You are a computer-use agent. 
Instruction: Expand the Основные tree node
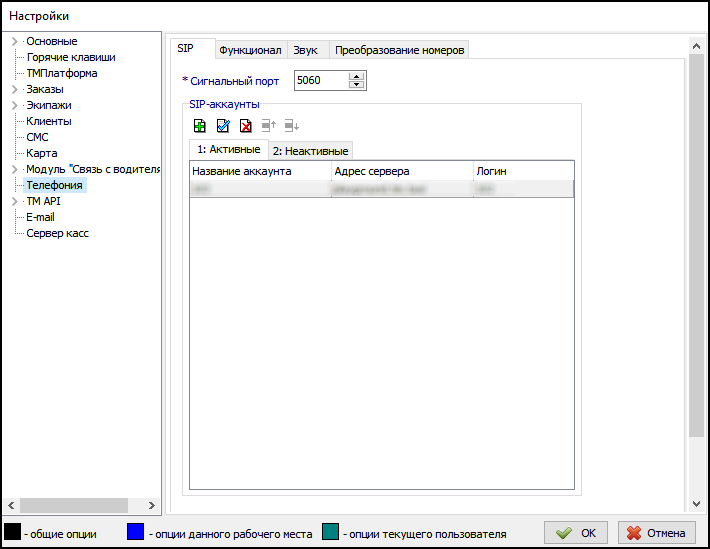[x=13, y=42]
